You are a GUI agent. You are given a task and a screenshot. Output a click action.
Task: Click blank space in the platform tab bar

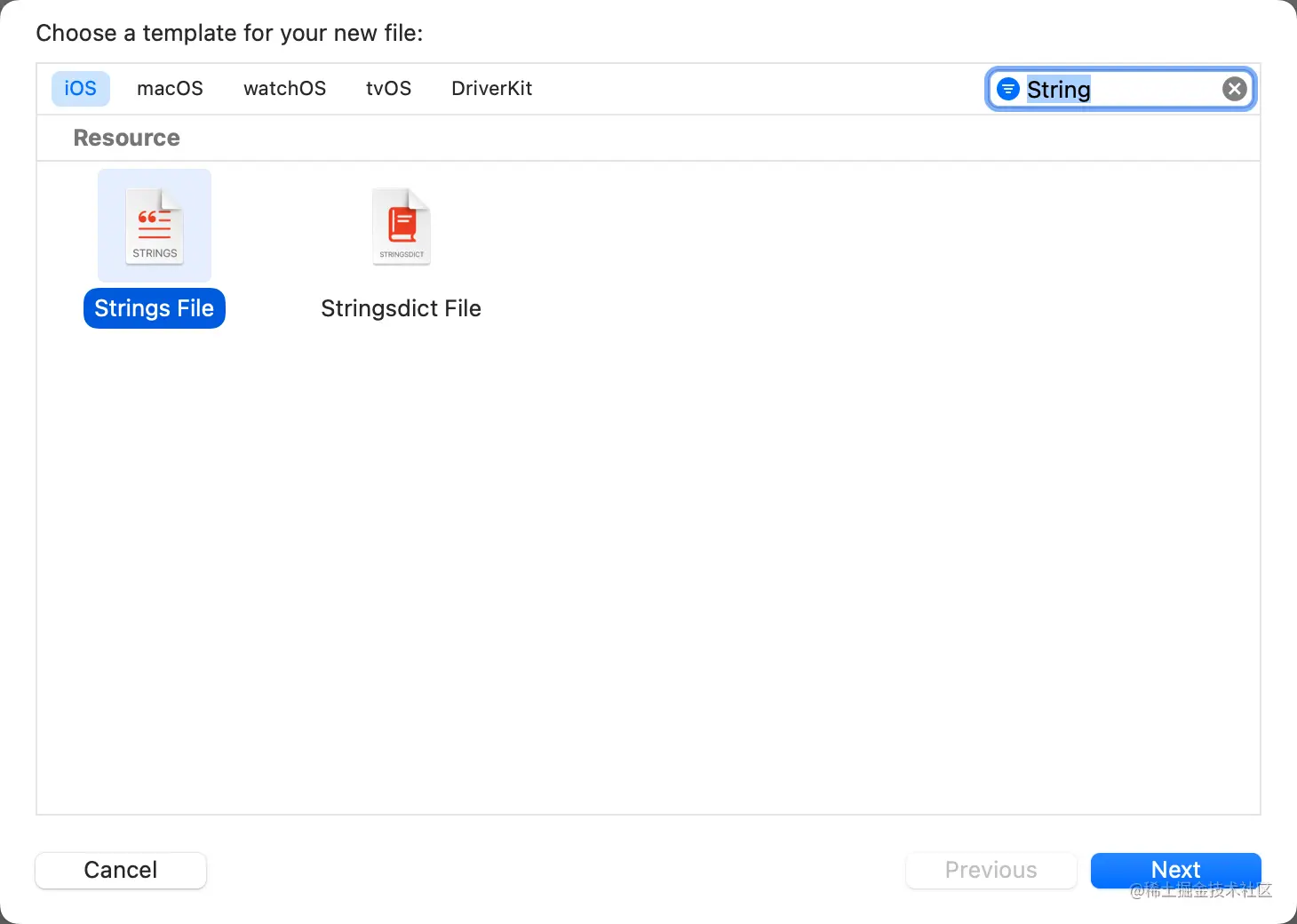pos(755,89)
